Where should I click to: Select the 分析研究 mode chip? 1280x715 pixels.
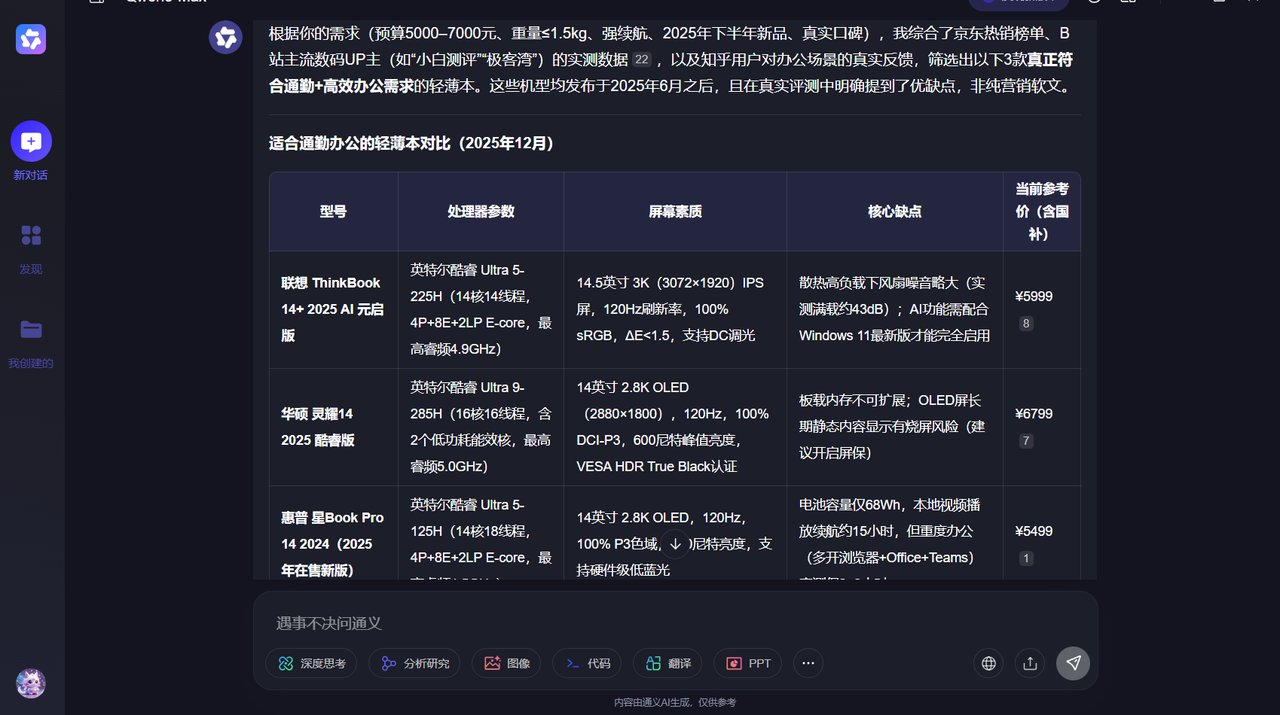click(x=414, y=663)
